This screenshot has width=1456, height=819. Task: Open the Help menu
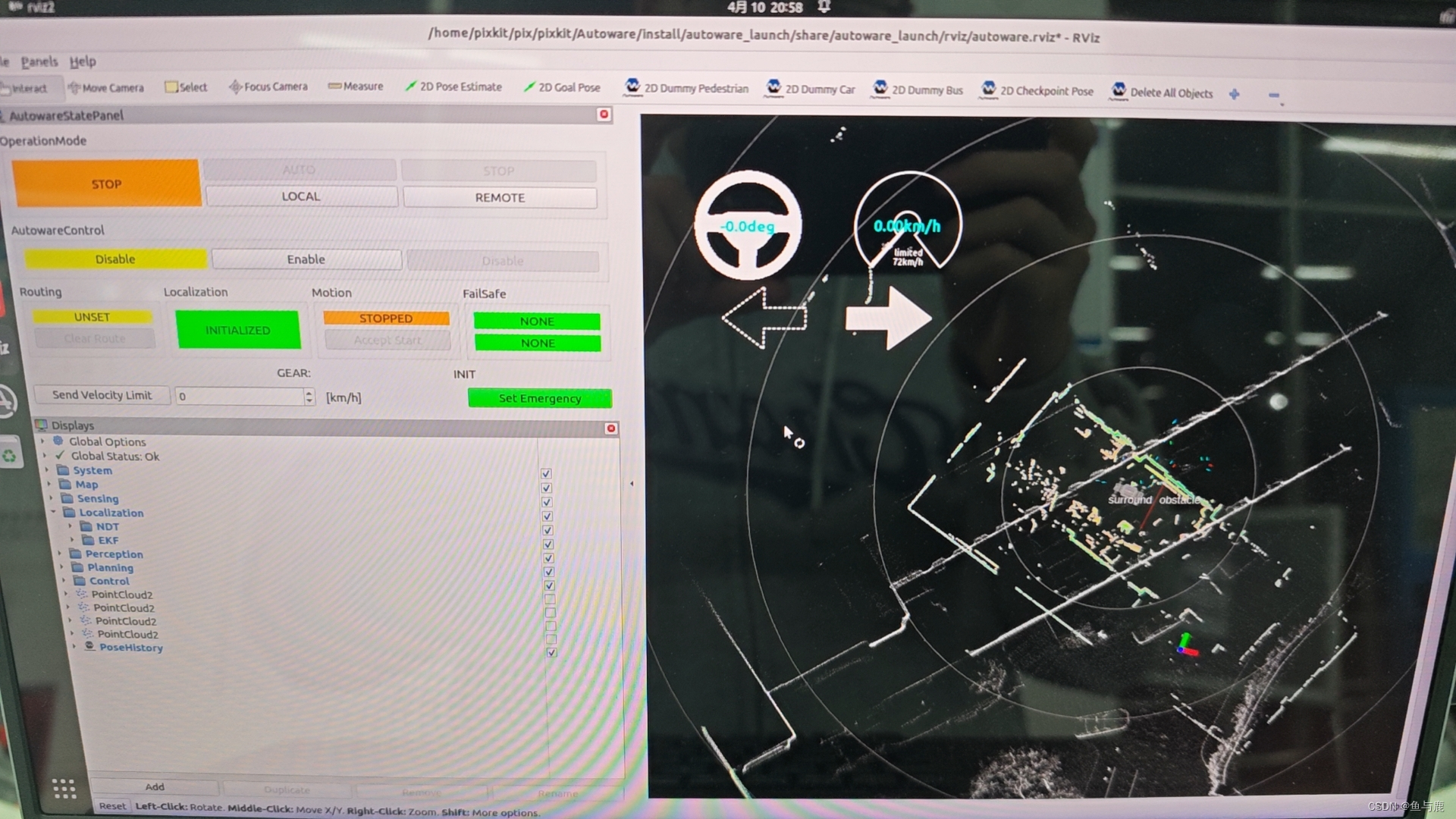click(x=83, y=61)
